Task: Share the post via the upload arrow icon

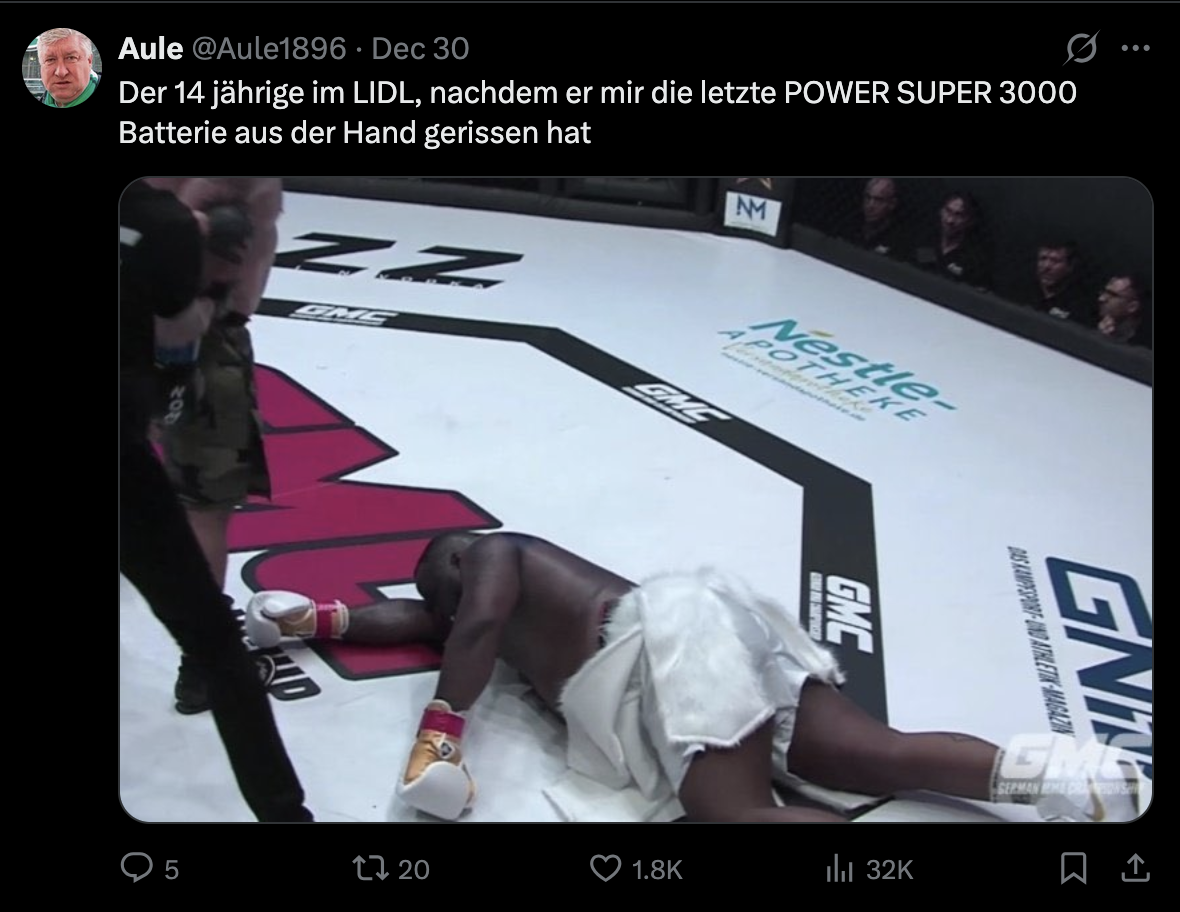Action: (1136, 868)
